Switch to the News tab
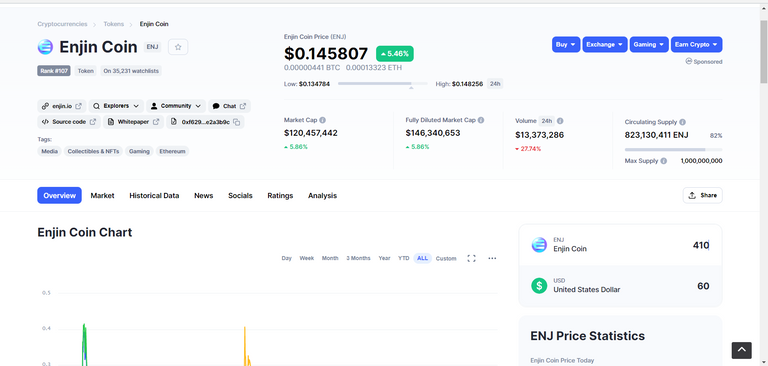The image size is (768, 366). pos(204,195)
